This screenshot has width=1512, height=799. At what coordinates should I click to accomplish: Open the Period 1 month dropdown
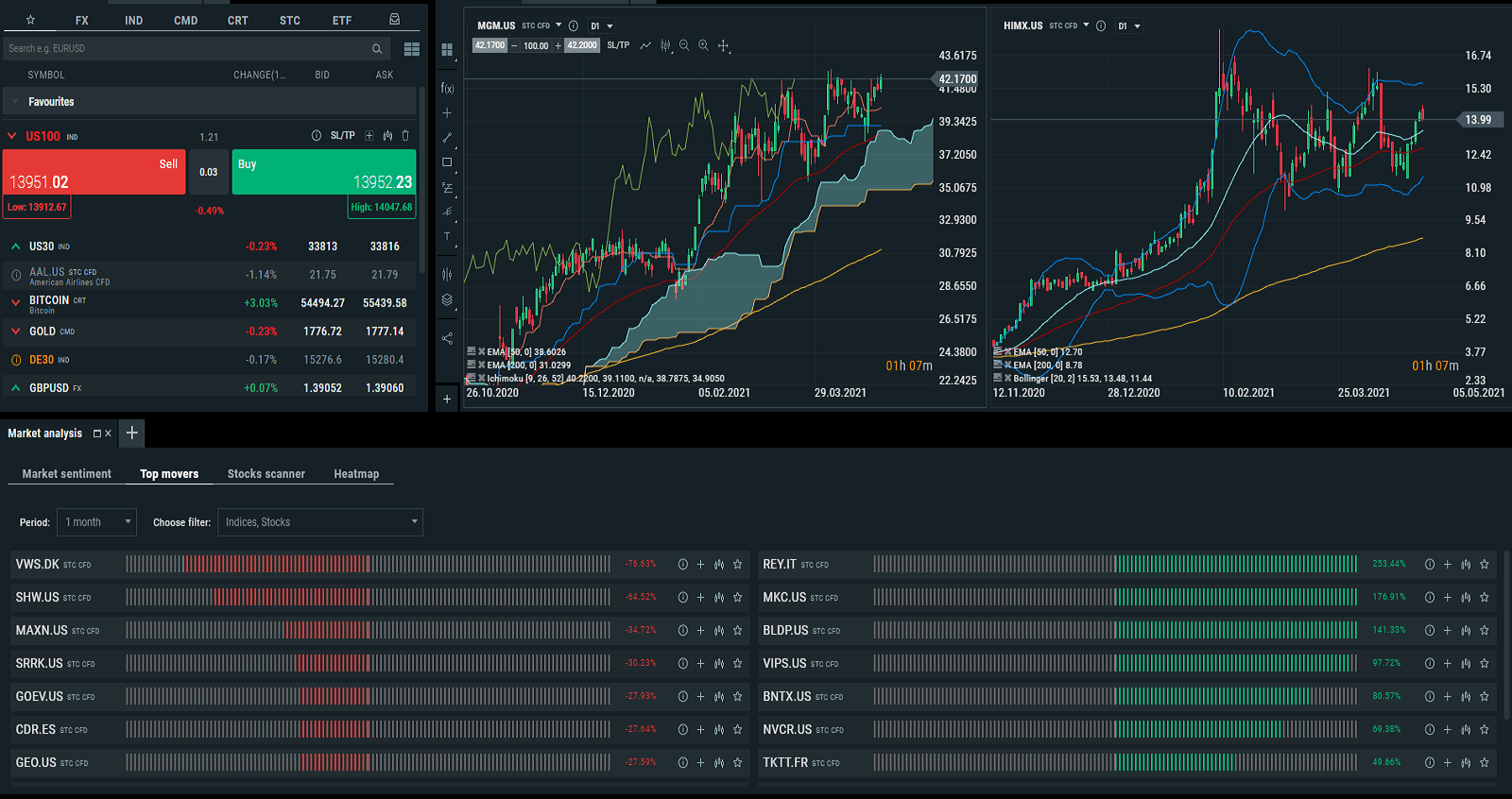tap(97, 522)
